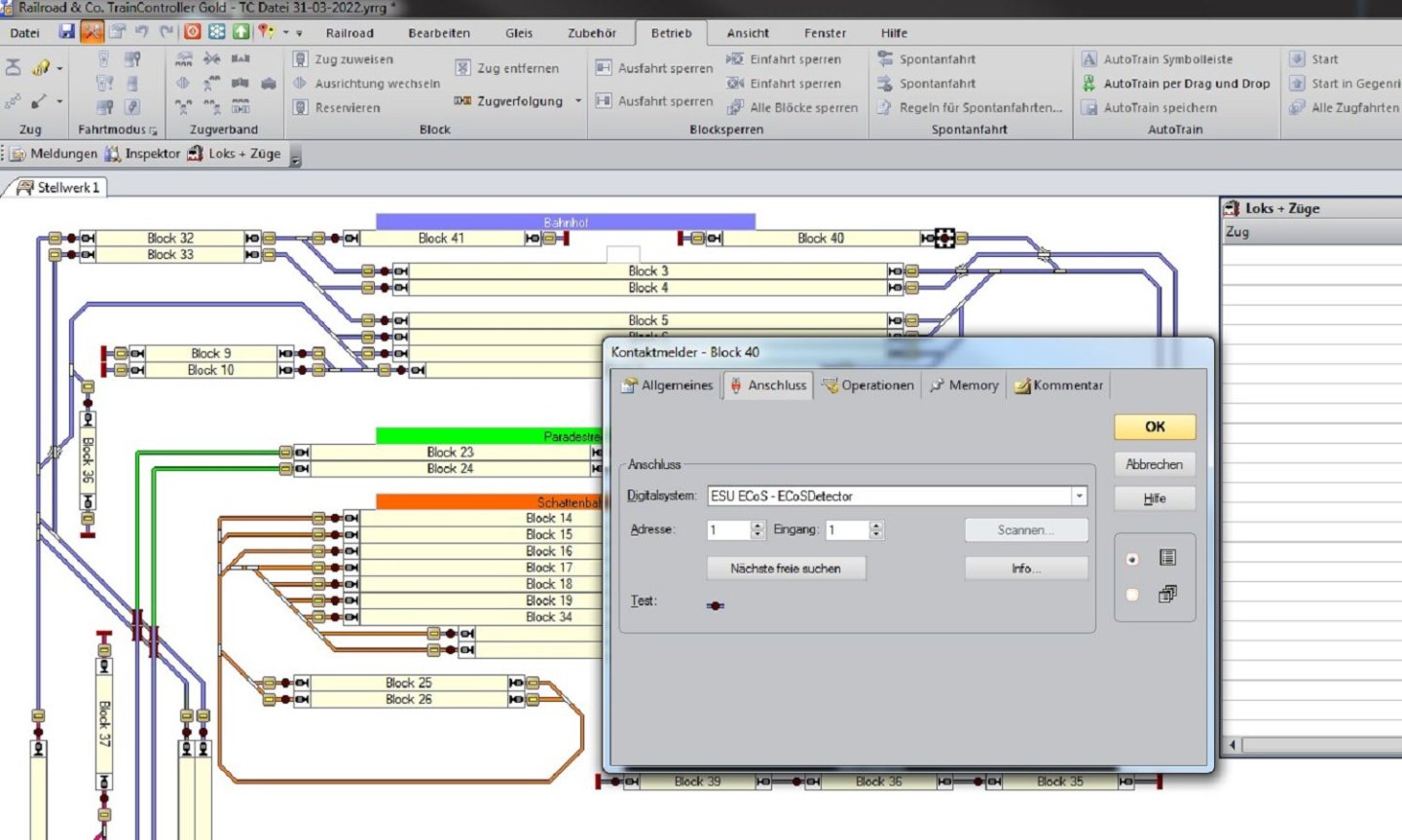Open the Memory tab in dialog
The image size is (1402, 840).
coord(964,385)
